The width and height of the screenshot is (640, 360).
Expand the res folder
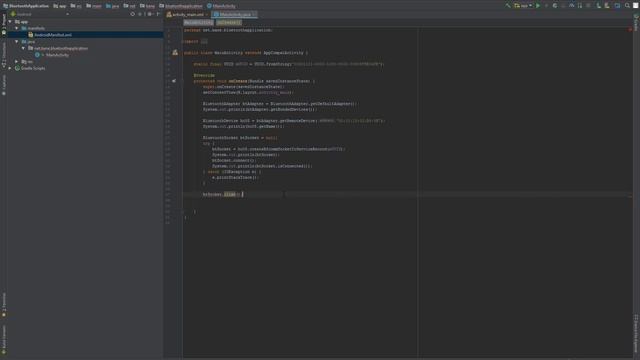(x=17, y=61)
